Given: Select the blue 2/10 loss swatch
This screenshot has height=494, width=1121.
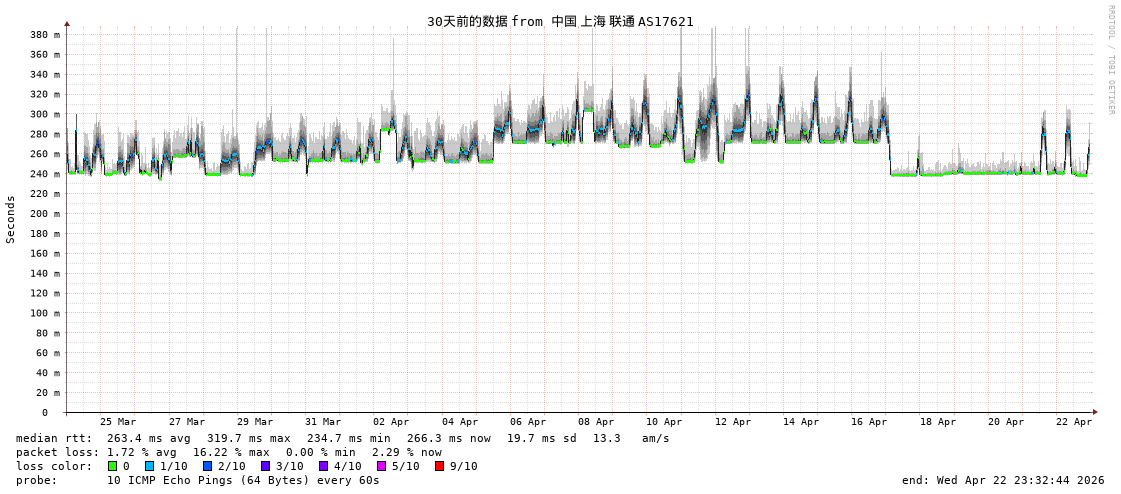Looking at the screenshot, I should [207, 466].
